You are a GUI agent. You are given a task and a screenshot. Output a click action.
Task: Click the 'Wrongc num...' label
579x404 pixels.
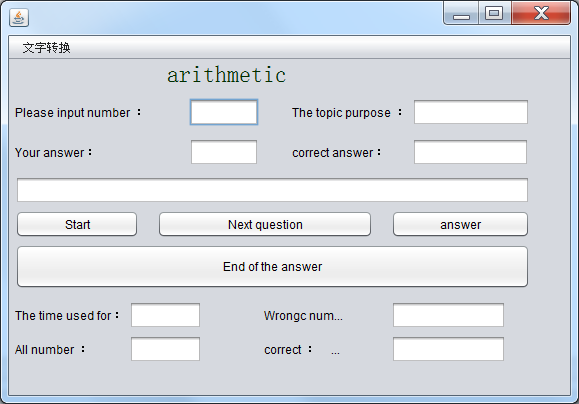pyautogui.click(x=303, y=316)
